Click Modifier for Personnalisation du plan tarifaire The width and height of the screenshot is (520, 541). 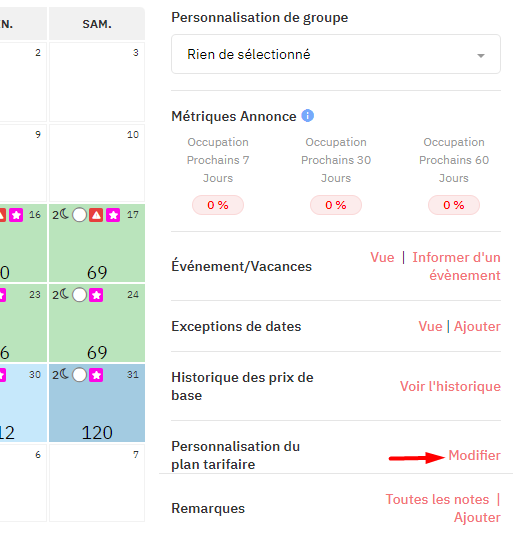pyautogui.click(x=474, y=455)
